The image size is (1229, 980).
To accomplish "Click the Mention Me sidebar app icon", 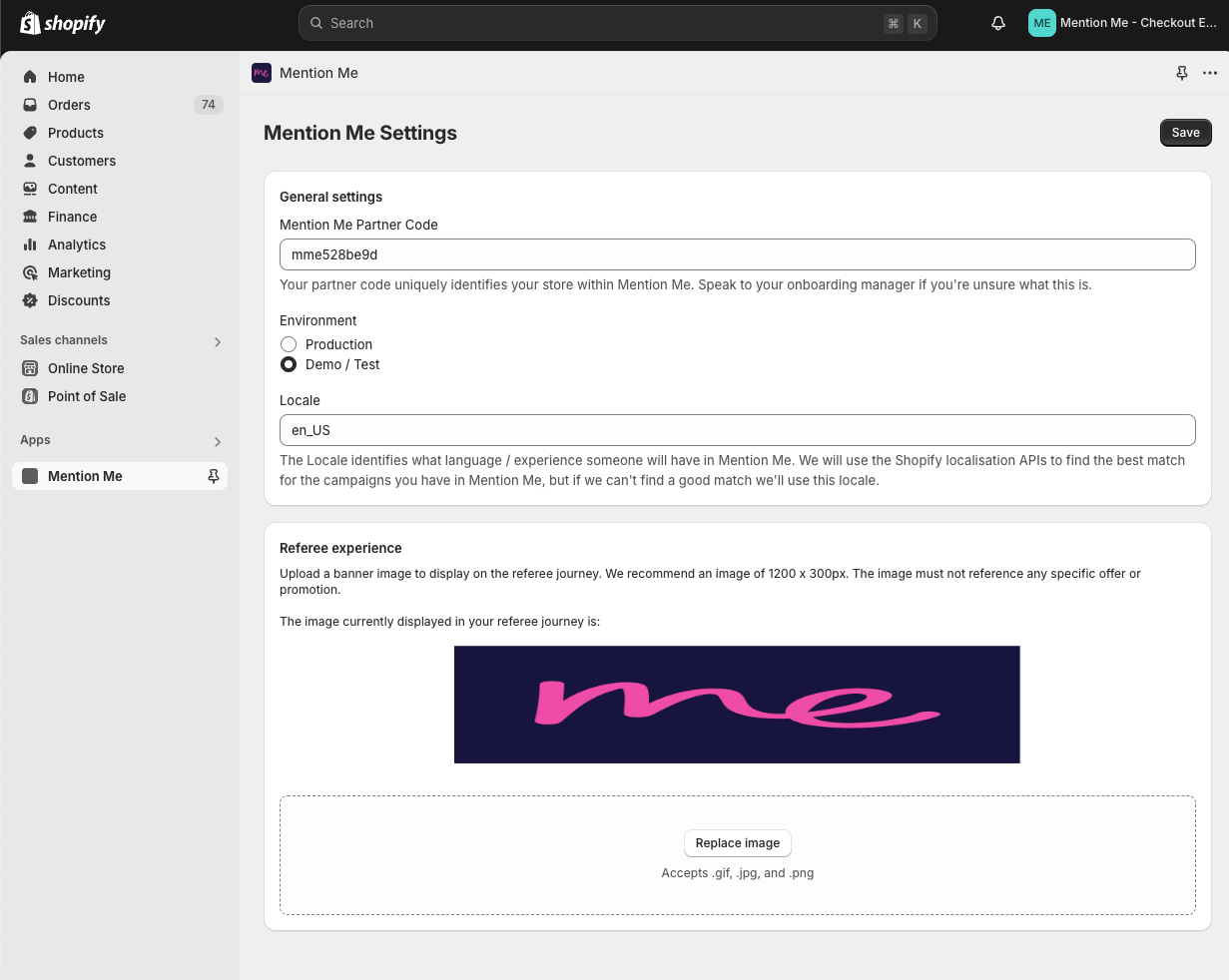I will tap(30, 476).
